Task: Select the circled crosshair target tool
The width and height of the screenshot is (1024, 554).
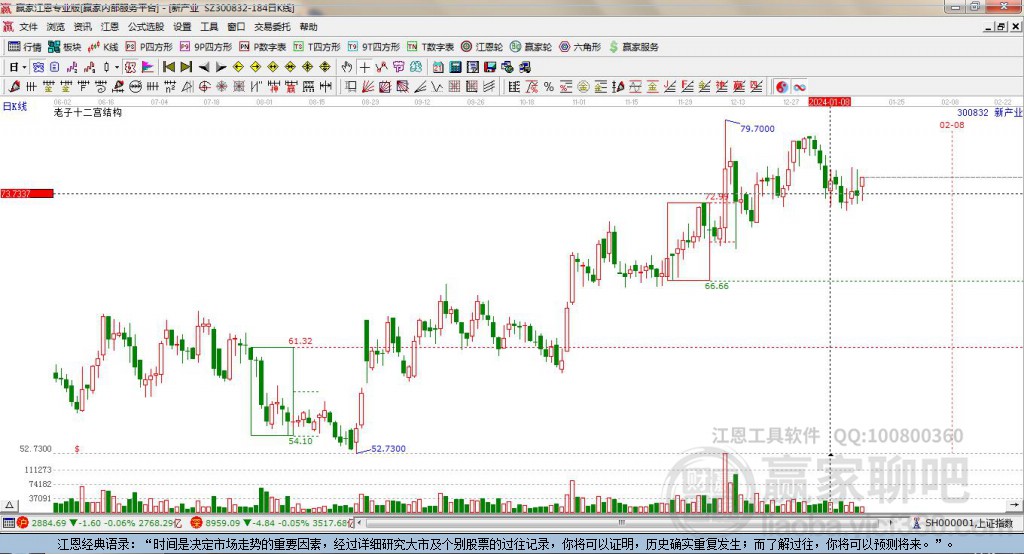Action: coord(204,86)
